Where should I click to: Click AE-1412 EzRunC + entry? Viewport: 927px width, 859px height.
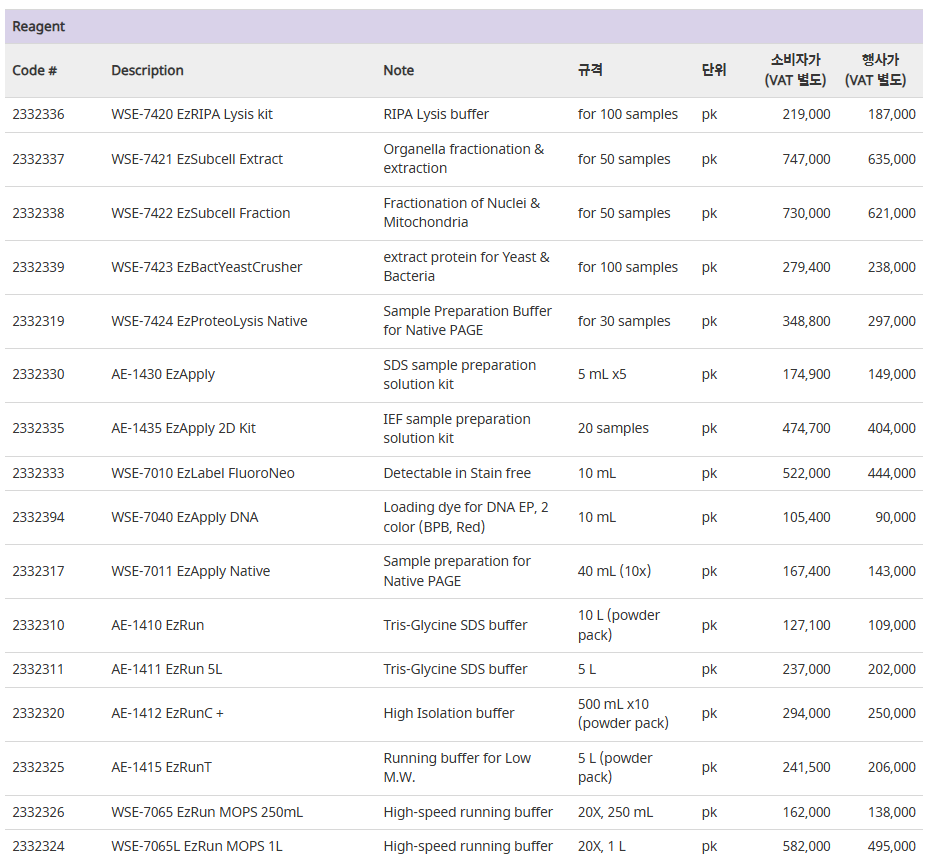point(167,714)
